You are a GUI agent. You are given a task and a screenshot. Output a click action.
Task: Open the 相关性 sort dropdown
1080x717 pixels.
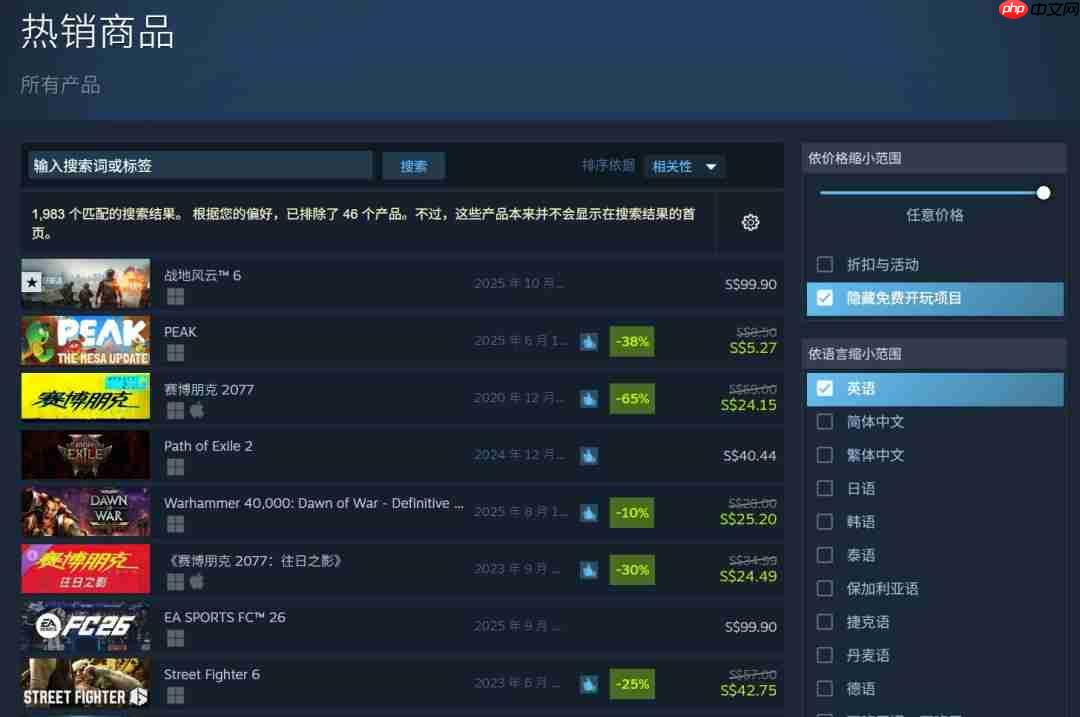pyautogui.click(x=684, y=166)
